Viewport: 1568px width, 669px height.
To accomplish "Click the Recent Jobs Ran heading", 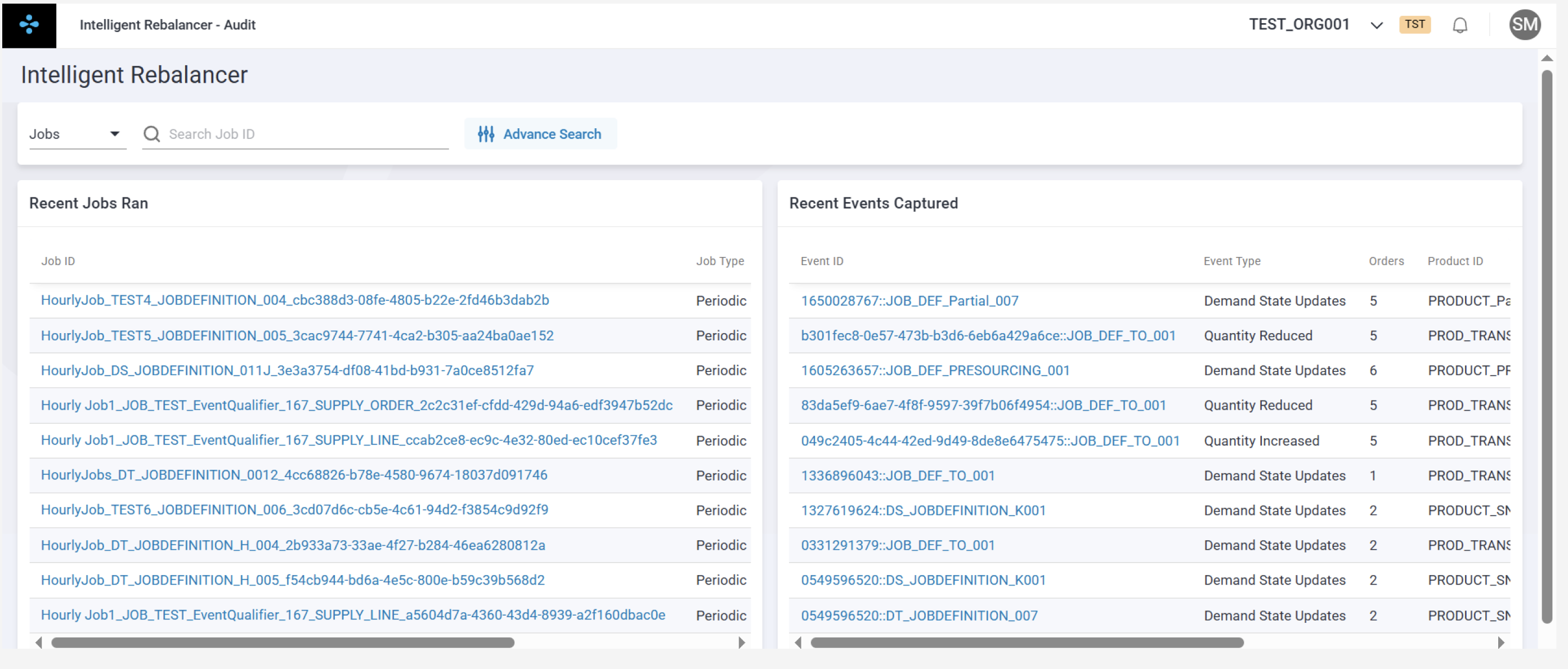I will [89, 203].
